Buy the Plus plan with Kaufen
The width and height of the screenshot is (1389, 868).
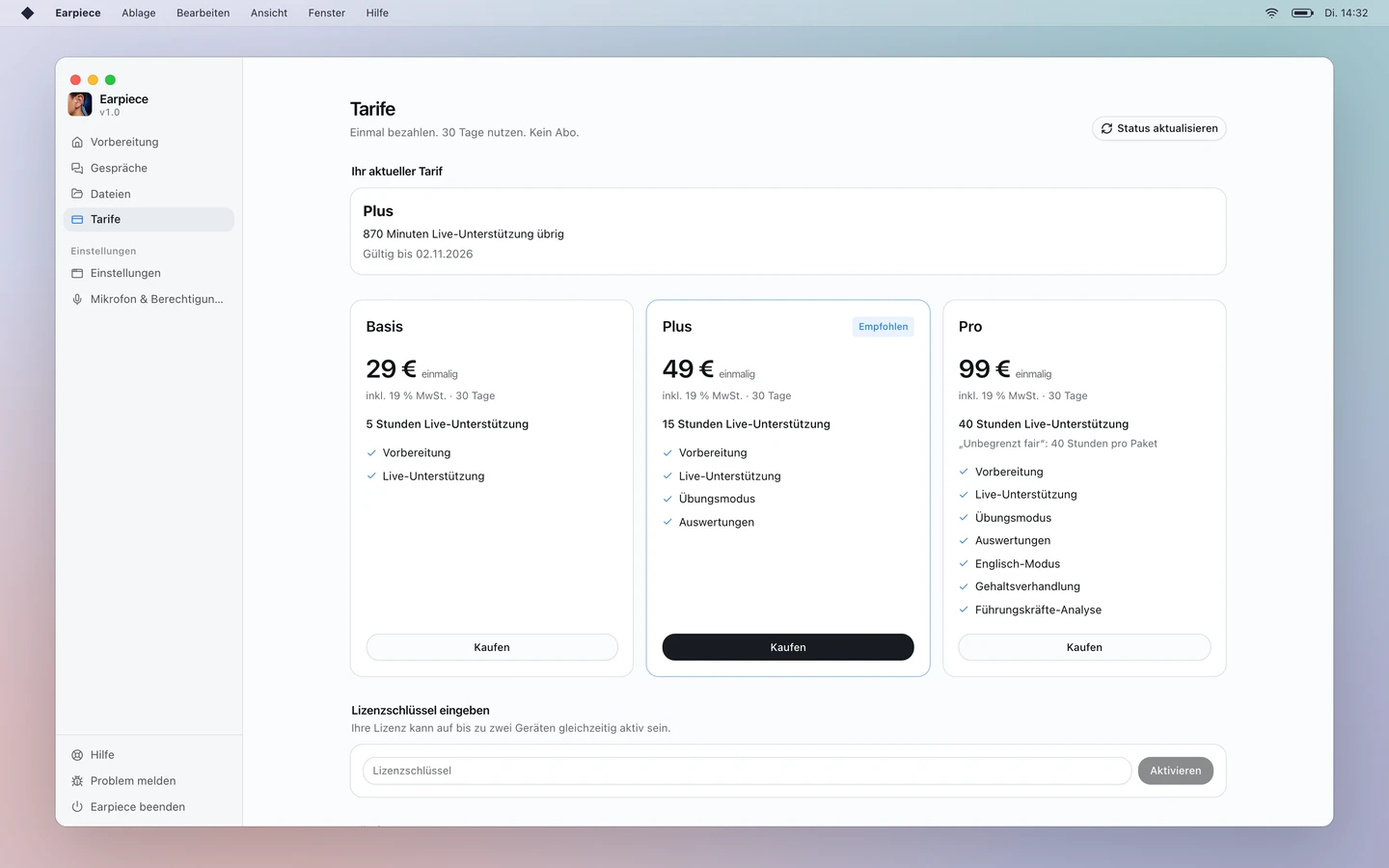pos(788,647)
